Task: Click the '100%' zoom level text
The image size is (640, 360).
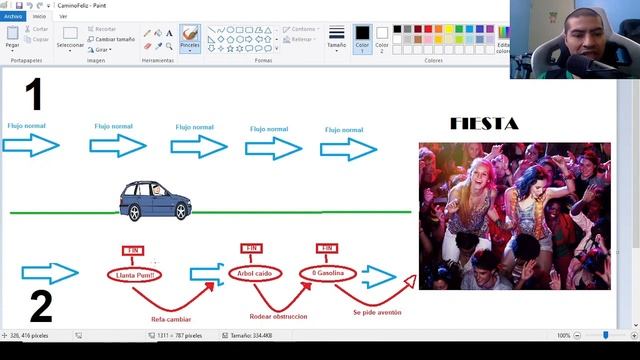Action: pos(563,336)
